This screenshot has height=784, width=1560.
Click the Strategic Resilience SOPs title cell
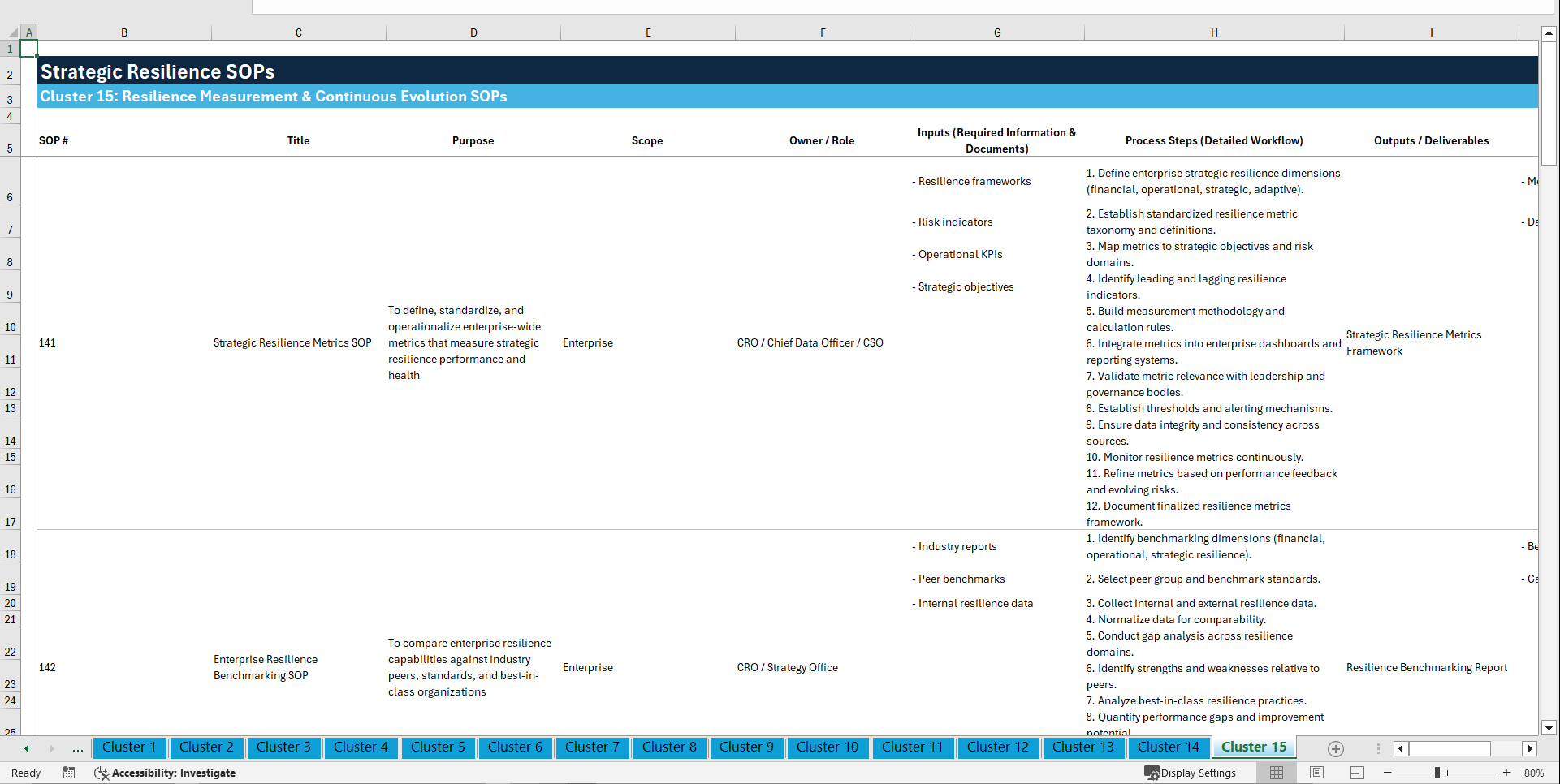[x=788, y=71]
